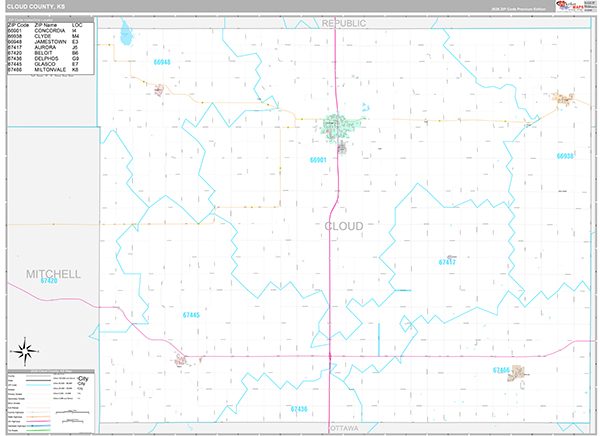
Task: Click the small blue pond east of Concordia
Action: tap(366, 107)
